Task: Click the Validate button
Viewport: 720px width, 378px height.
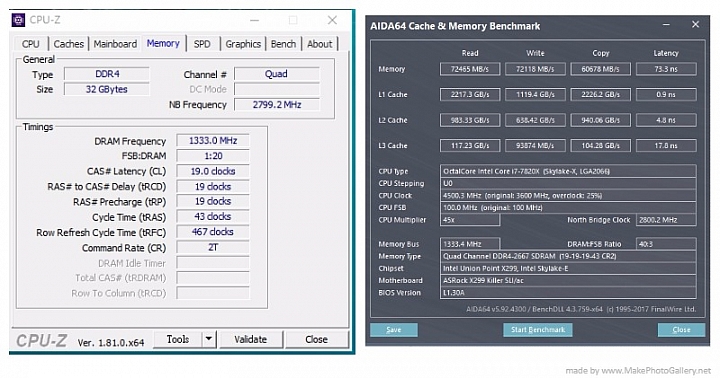Action: (x=251, y=339)
